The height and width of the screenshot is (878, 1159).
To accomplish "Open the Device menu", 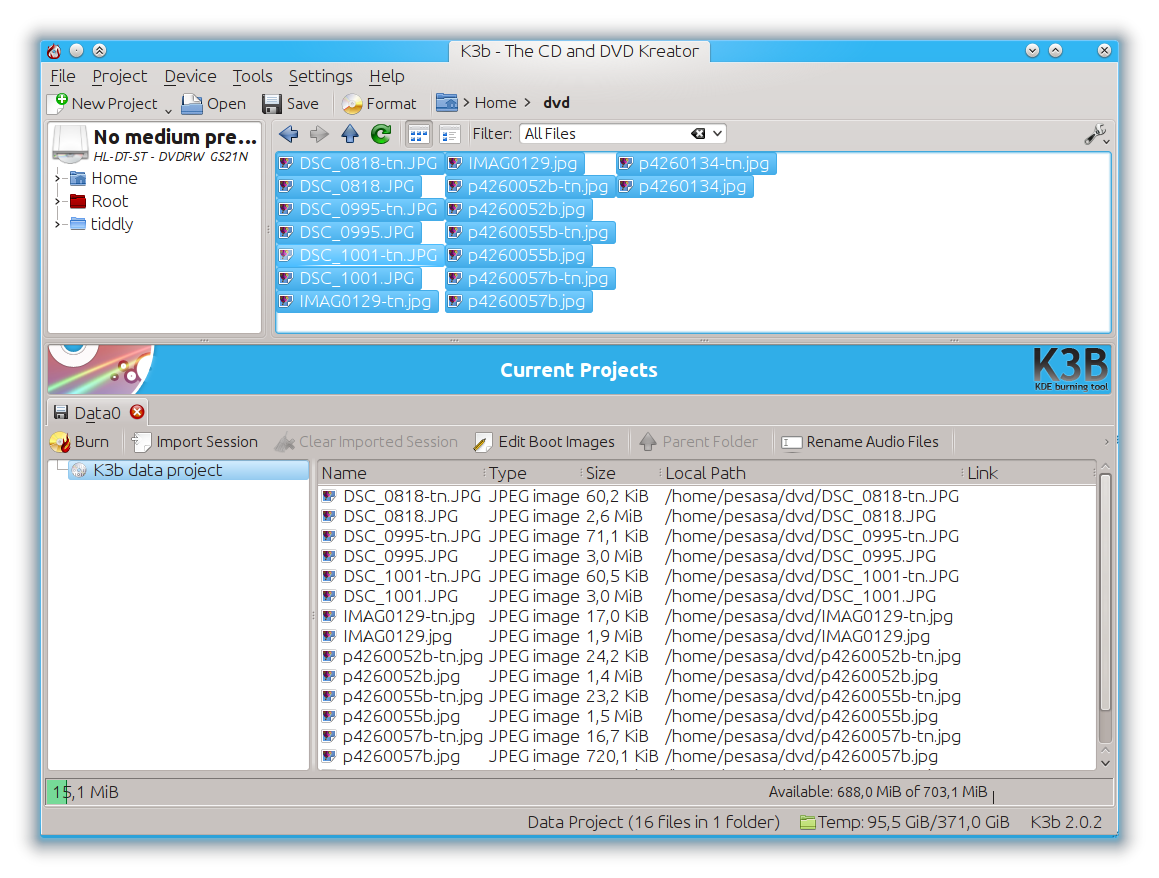I will [x=191, y=76].
